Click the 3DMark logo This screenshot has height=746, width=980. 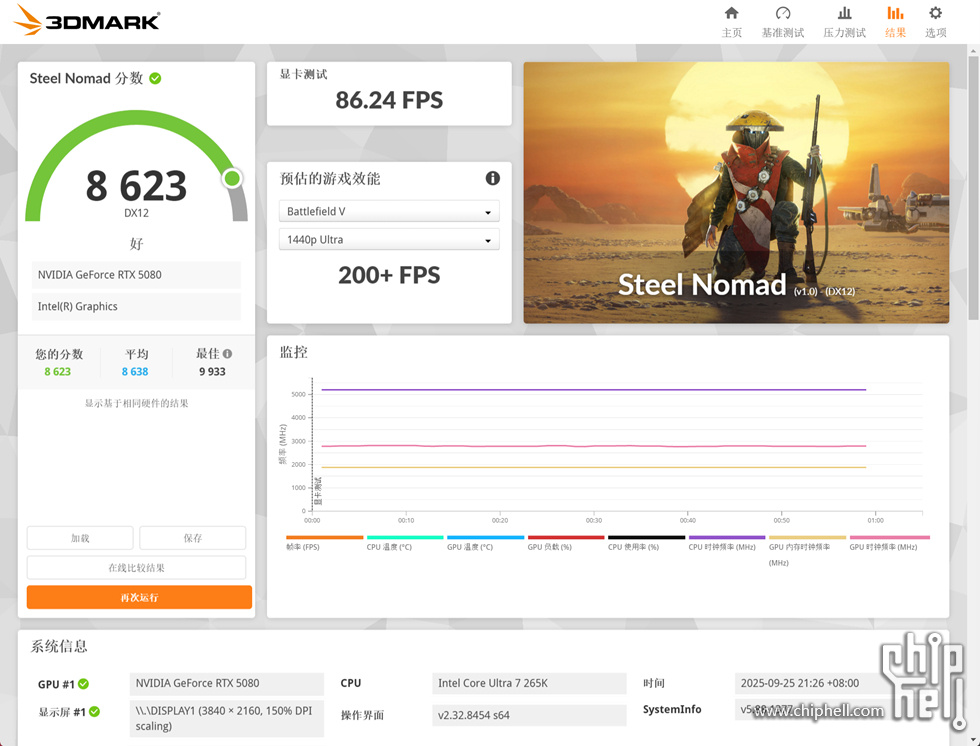click(87, 20)
